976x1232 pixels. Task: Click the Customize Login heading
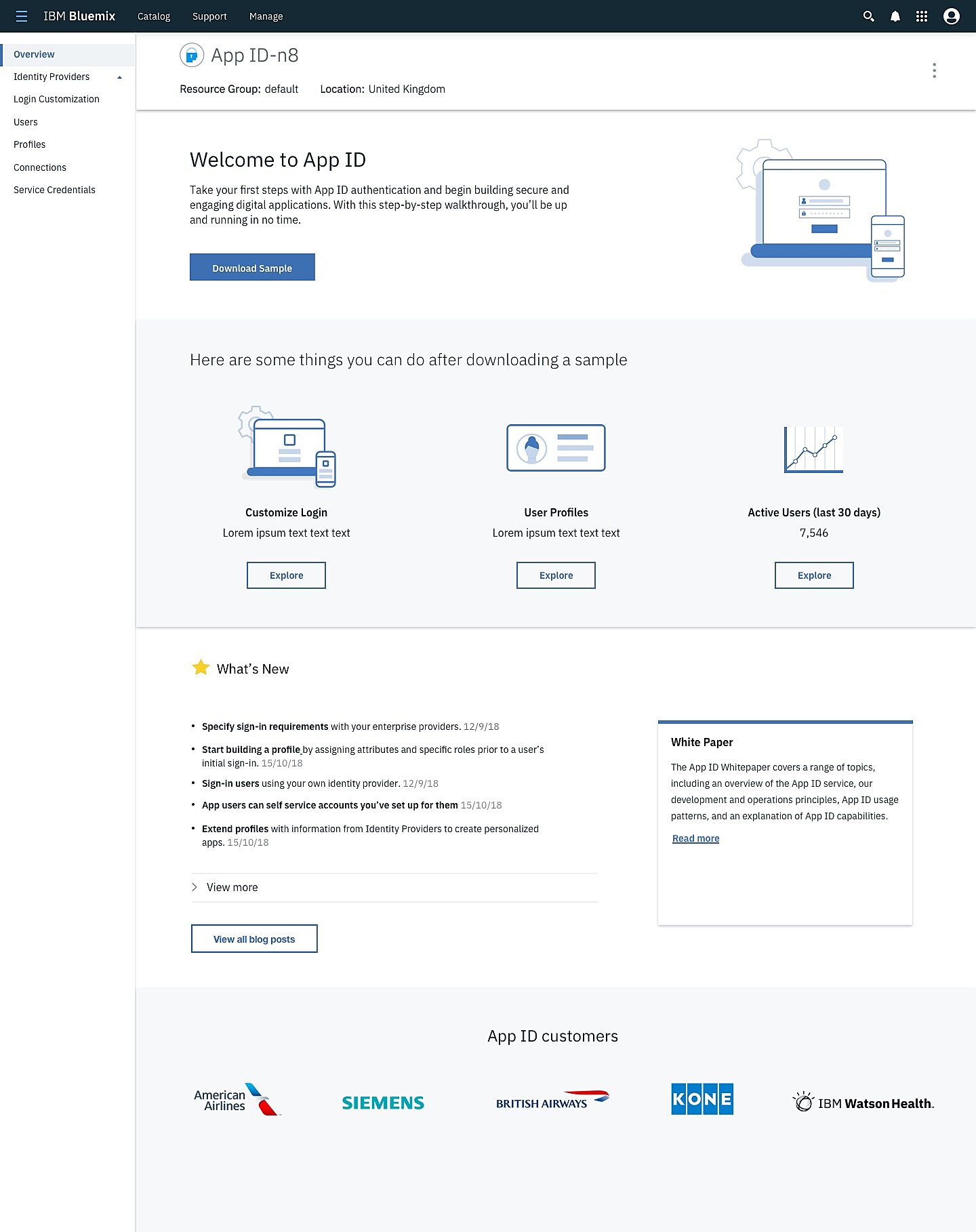[286, 512]
